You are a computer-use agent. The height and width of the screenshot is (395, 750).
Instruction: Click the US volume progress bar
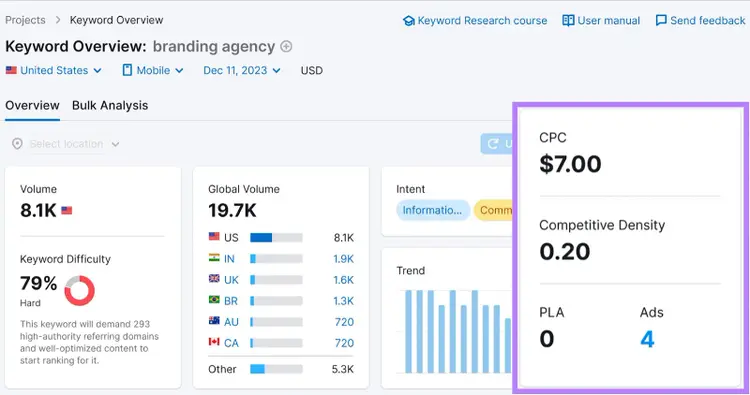pos(276,238)
